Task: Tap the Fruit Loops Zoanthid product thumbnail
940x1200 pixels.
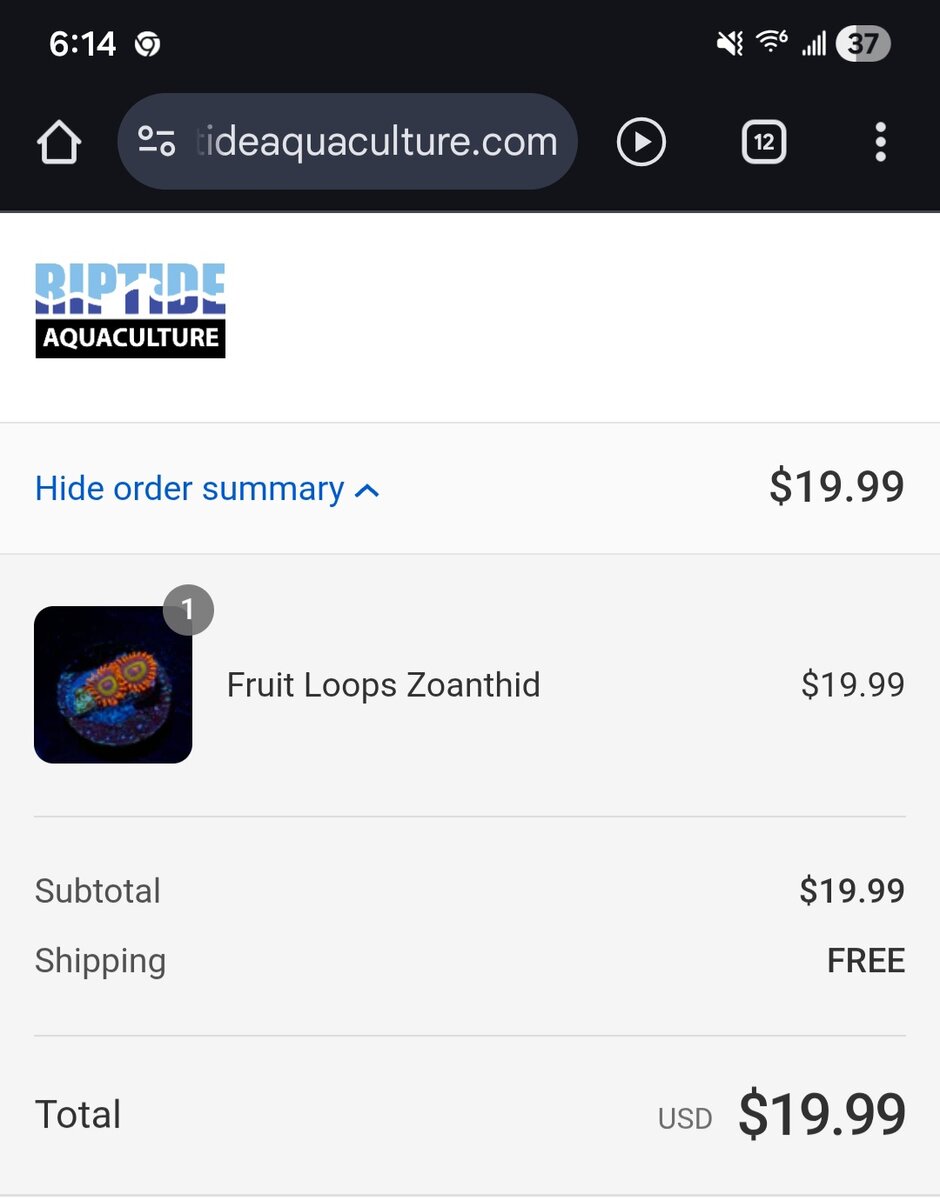Action: (x=113, y=685)
